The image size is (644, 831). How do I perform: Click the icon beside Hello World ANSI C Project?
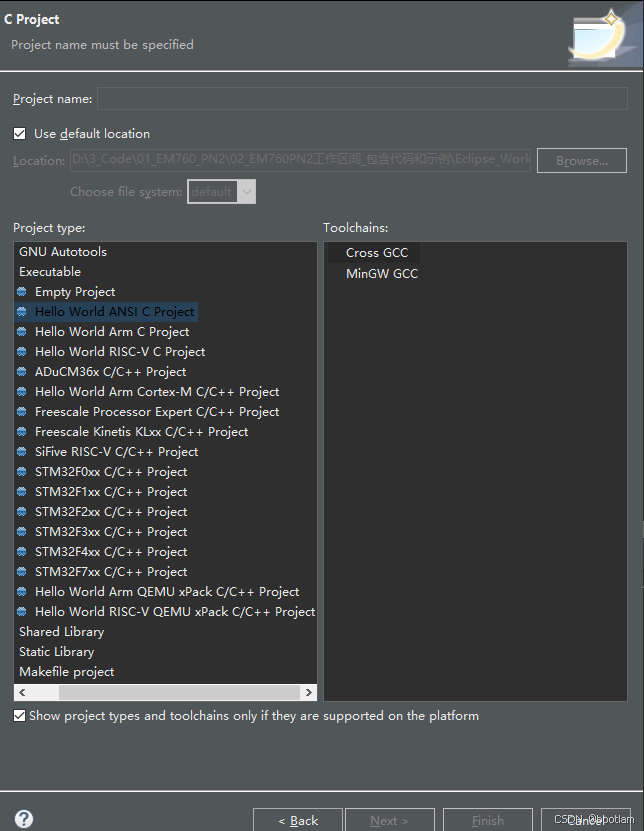click(22, 312)
